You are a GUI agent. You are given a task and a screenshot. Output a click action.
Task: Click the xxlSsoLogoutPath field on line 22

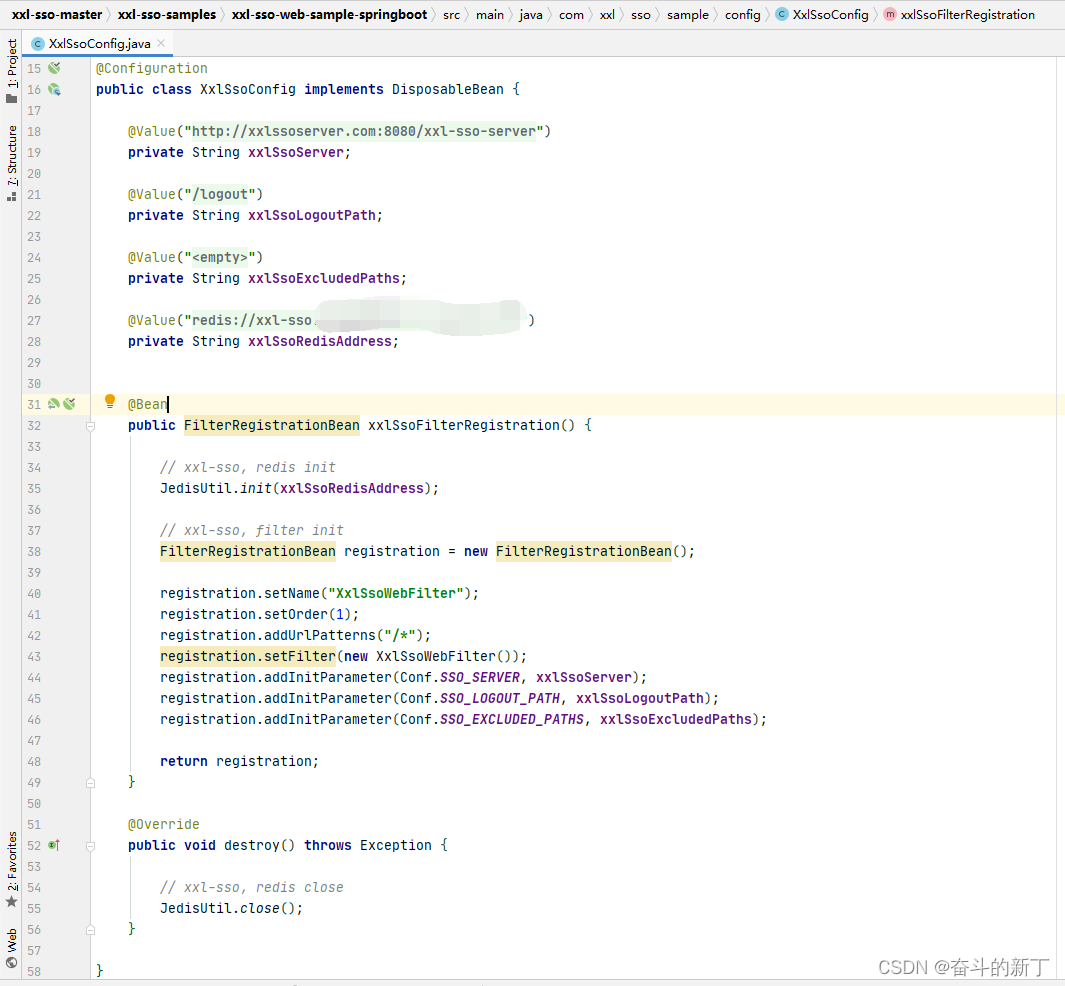point(312,215)
